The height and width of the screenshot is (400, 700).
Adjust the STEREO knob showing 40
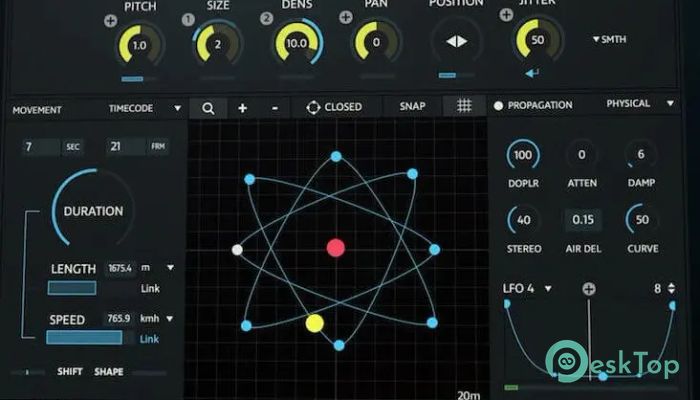pyautogui.click(x=524, y=220)
